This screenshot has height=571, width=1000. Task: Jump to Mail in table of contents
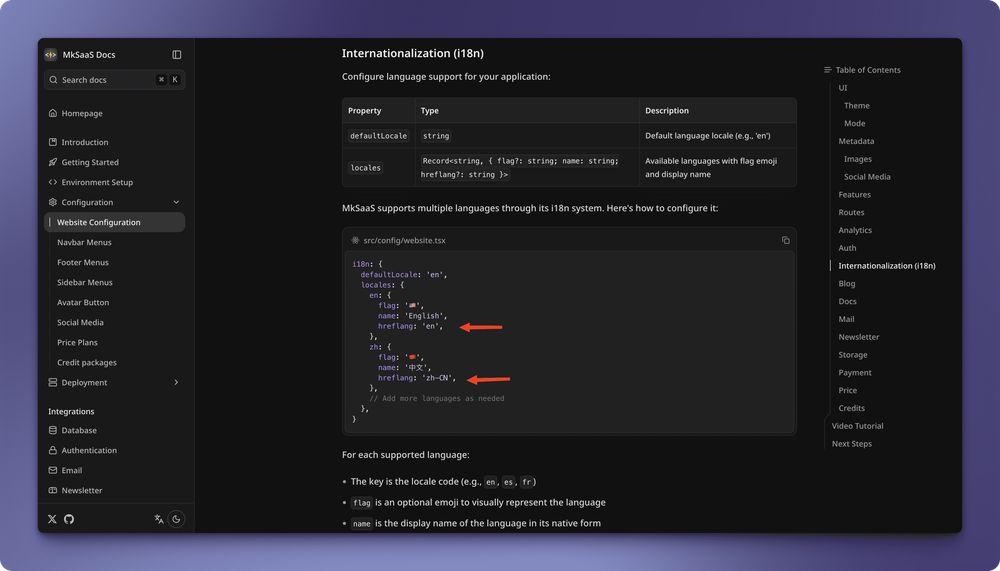[846, 320]
